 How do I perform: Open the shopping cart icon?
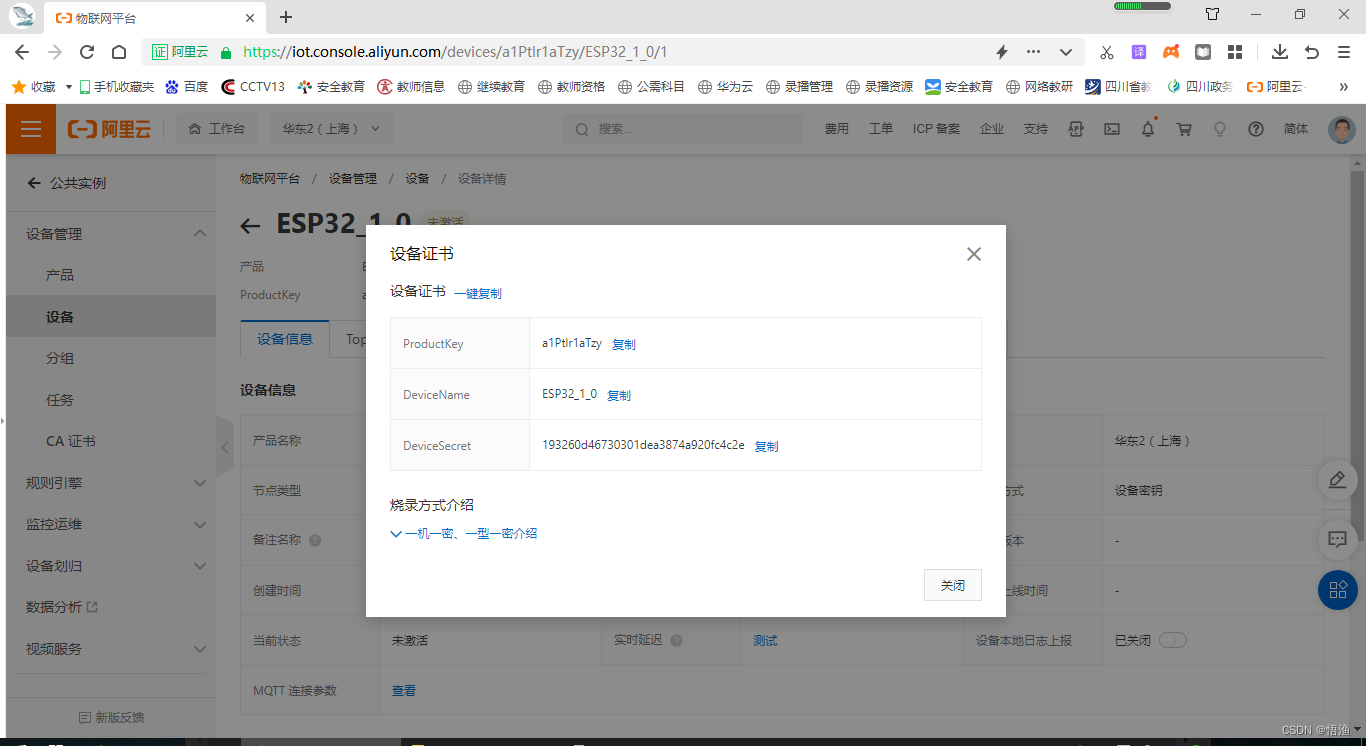tap(1184, 129)
